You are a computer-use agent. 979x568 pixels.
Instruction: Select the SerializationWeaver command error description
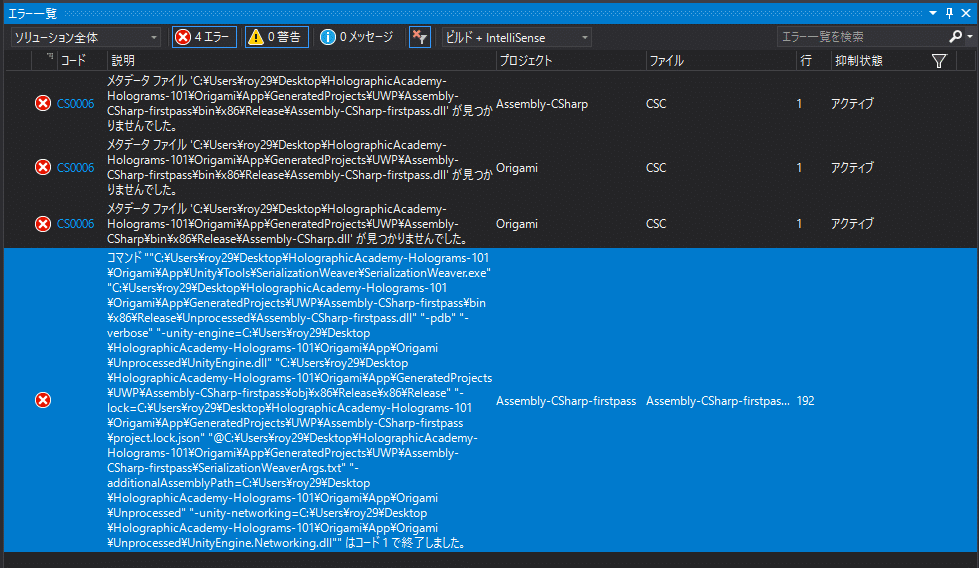click(300, 400)
